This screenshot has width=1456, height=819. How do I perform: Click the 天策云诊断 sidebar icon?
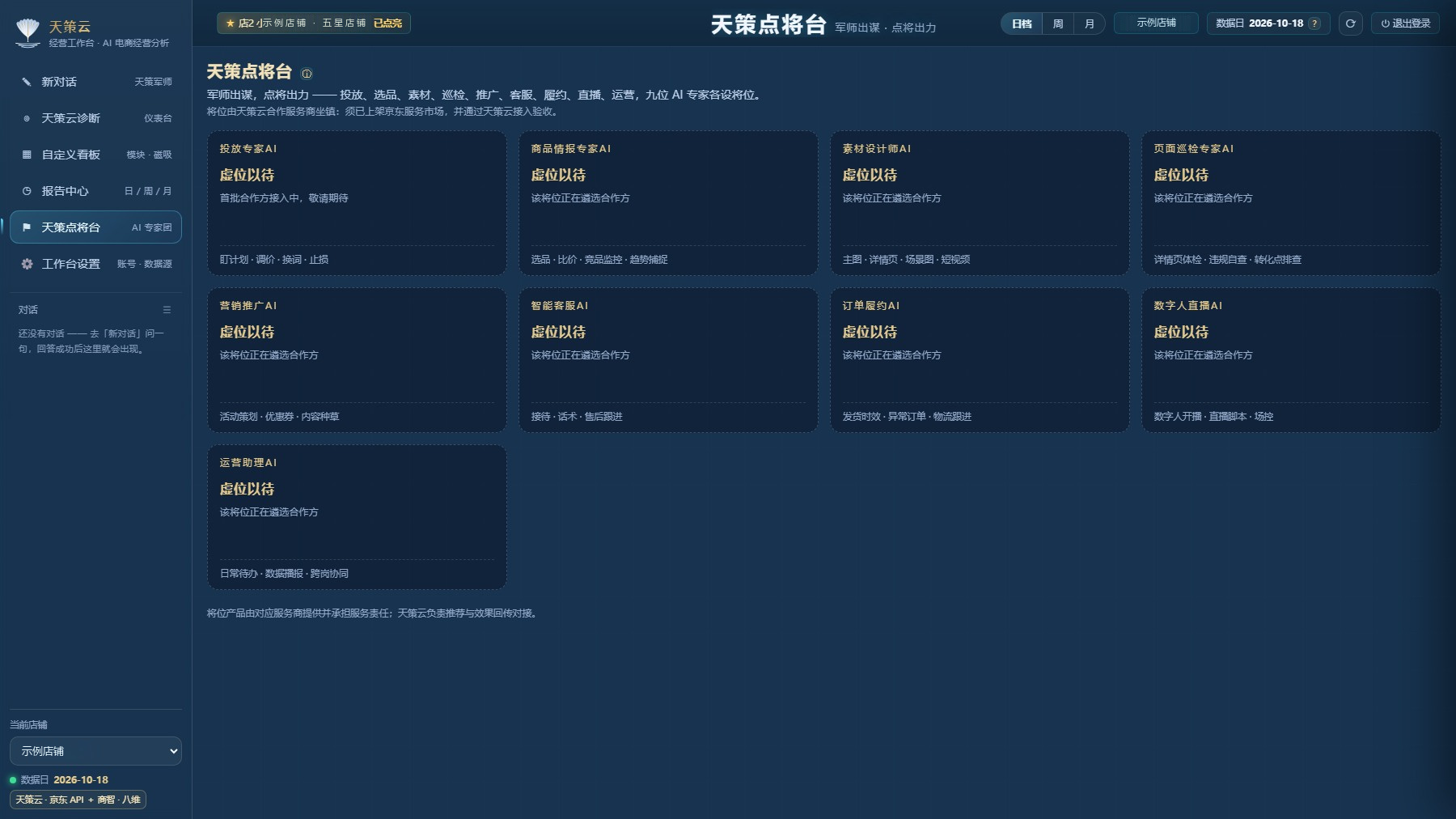27,118
